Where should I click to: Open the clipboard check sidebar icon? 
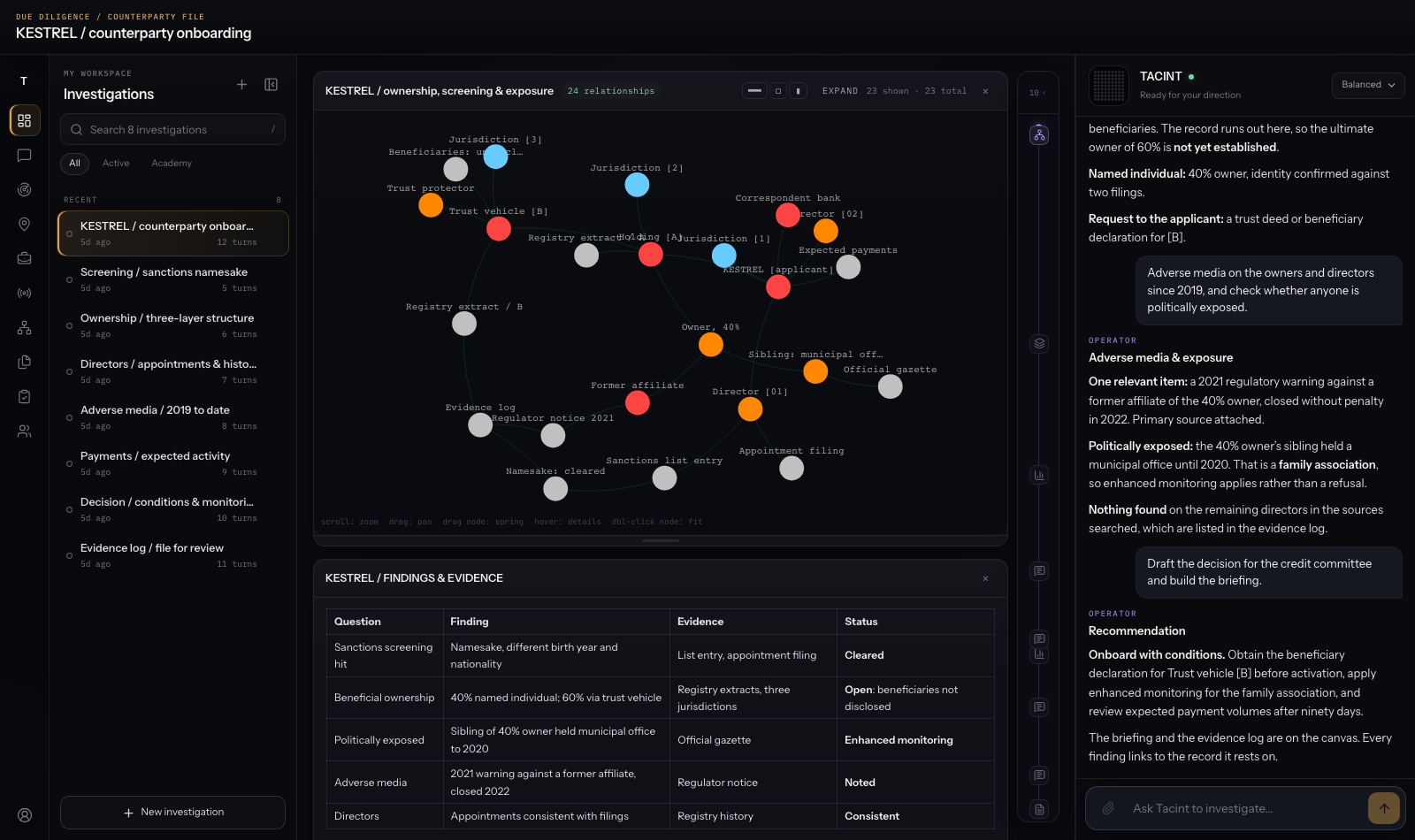[x=25, y=397]
